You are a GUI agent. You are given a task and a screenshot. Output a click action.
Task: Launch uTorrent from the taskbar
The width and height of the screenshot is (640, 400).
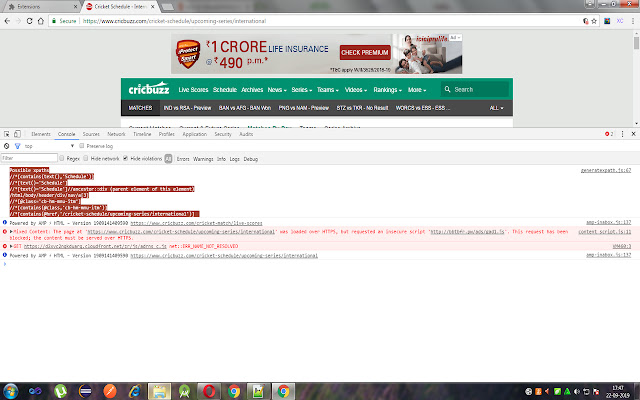[x=60, y=391]
